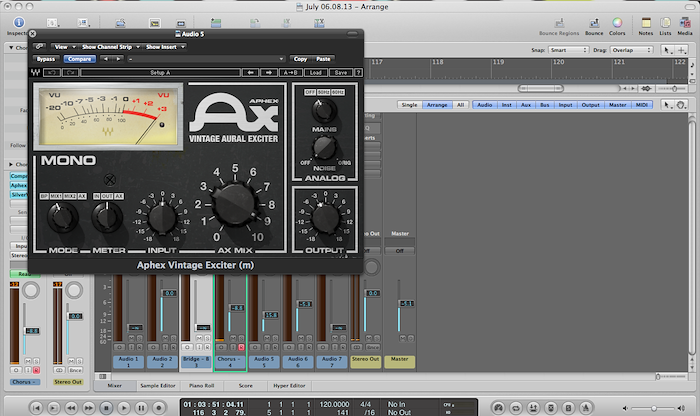Click the arrange horizontal scrollbar thumb
700x416 pixels.
point(541,88)
